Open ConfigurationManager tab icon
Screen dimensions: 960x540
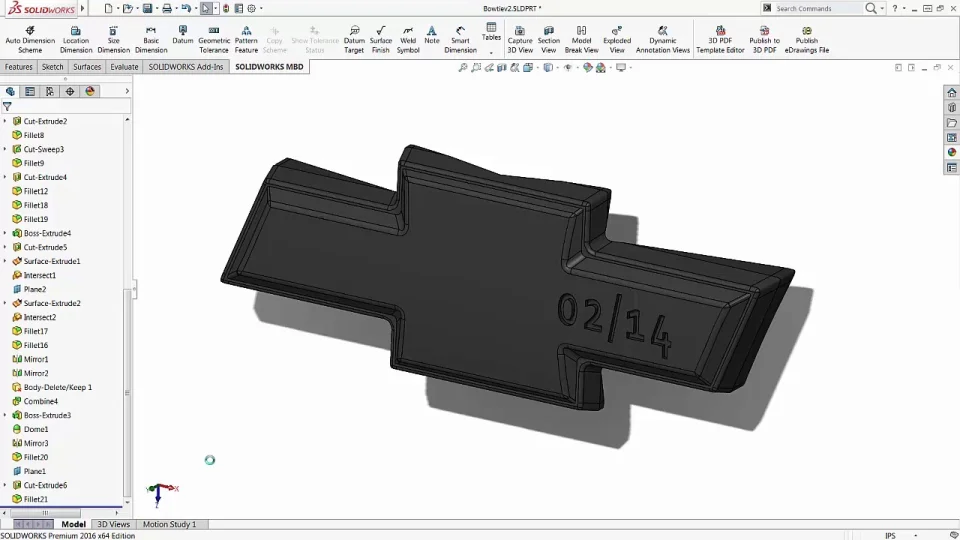click(x=50, y=91)
